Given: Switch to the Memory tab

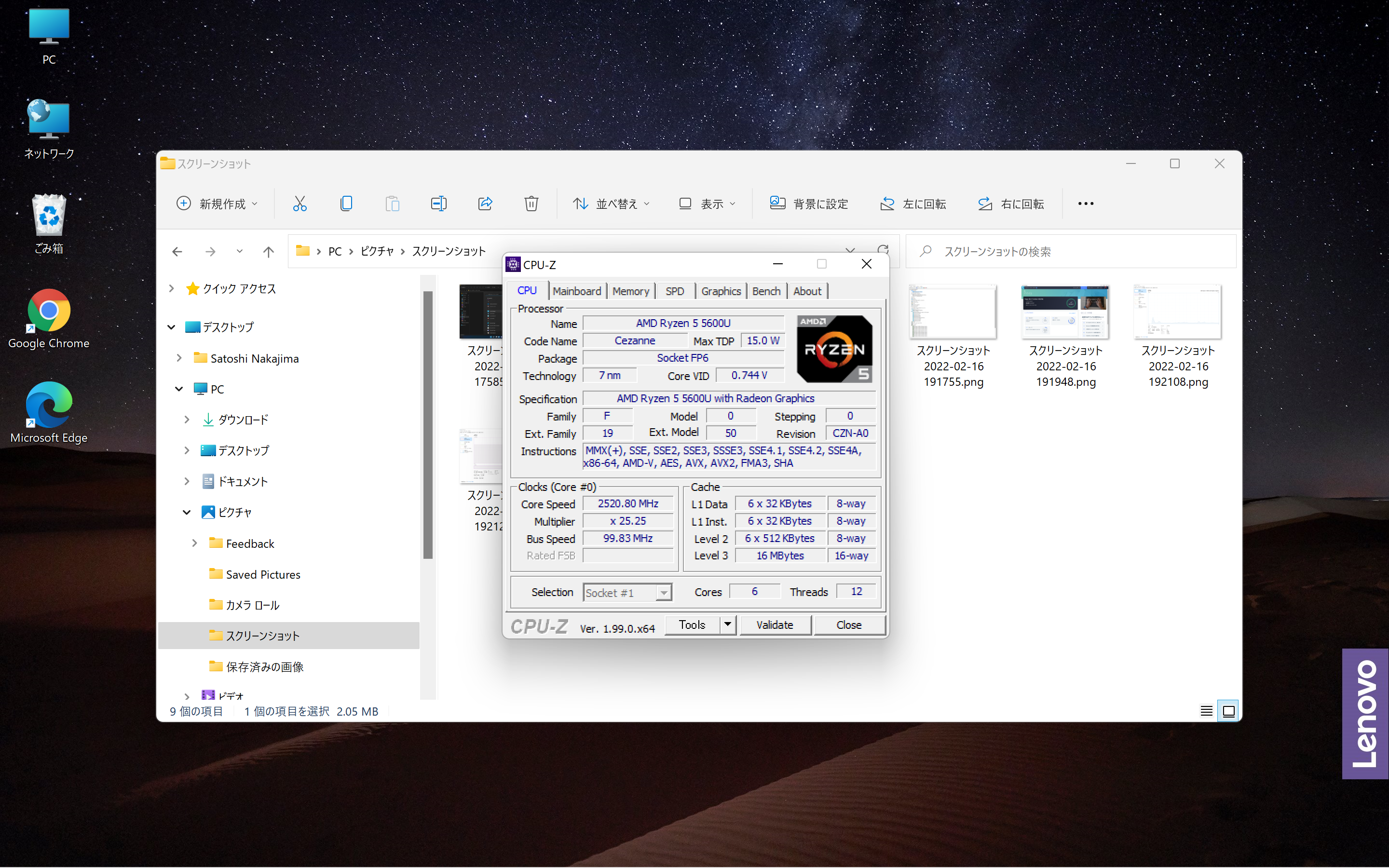Looking at the screenshot, I should tap(631, 291).
